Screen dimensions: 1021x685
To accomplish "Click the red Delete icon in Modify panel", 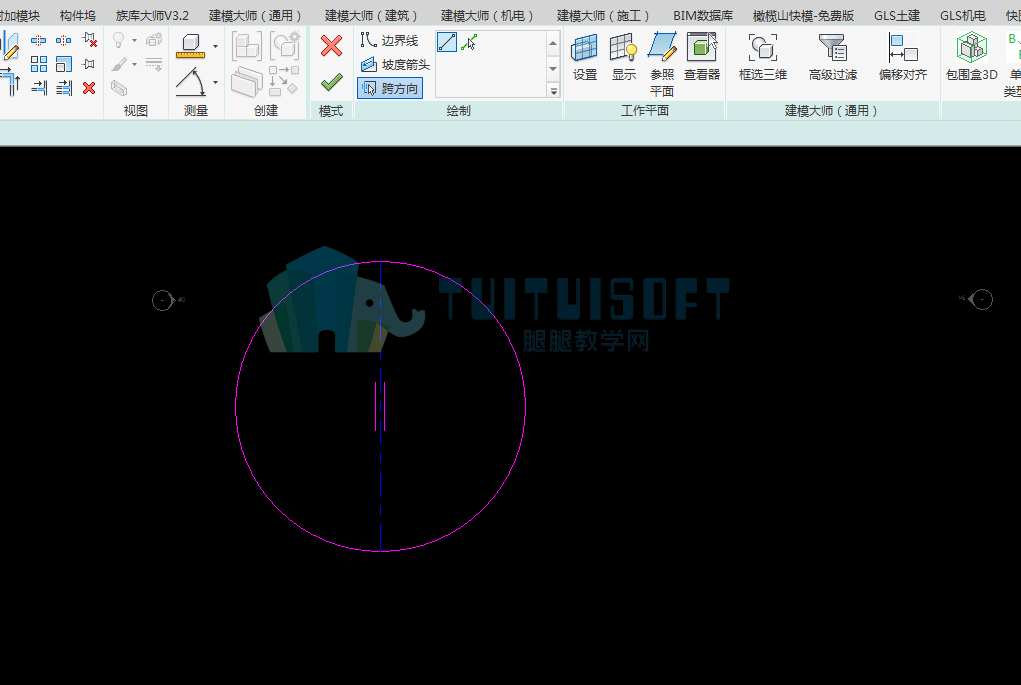I will point(89,87).
